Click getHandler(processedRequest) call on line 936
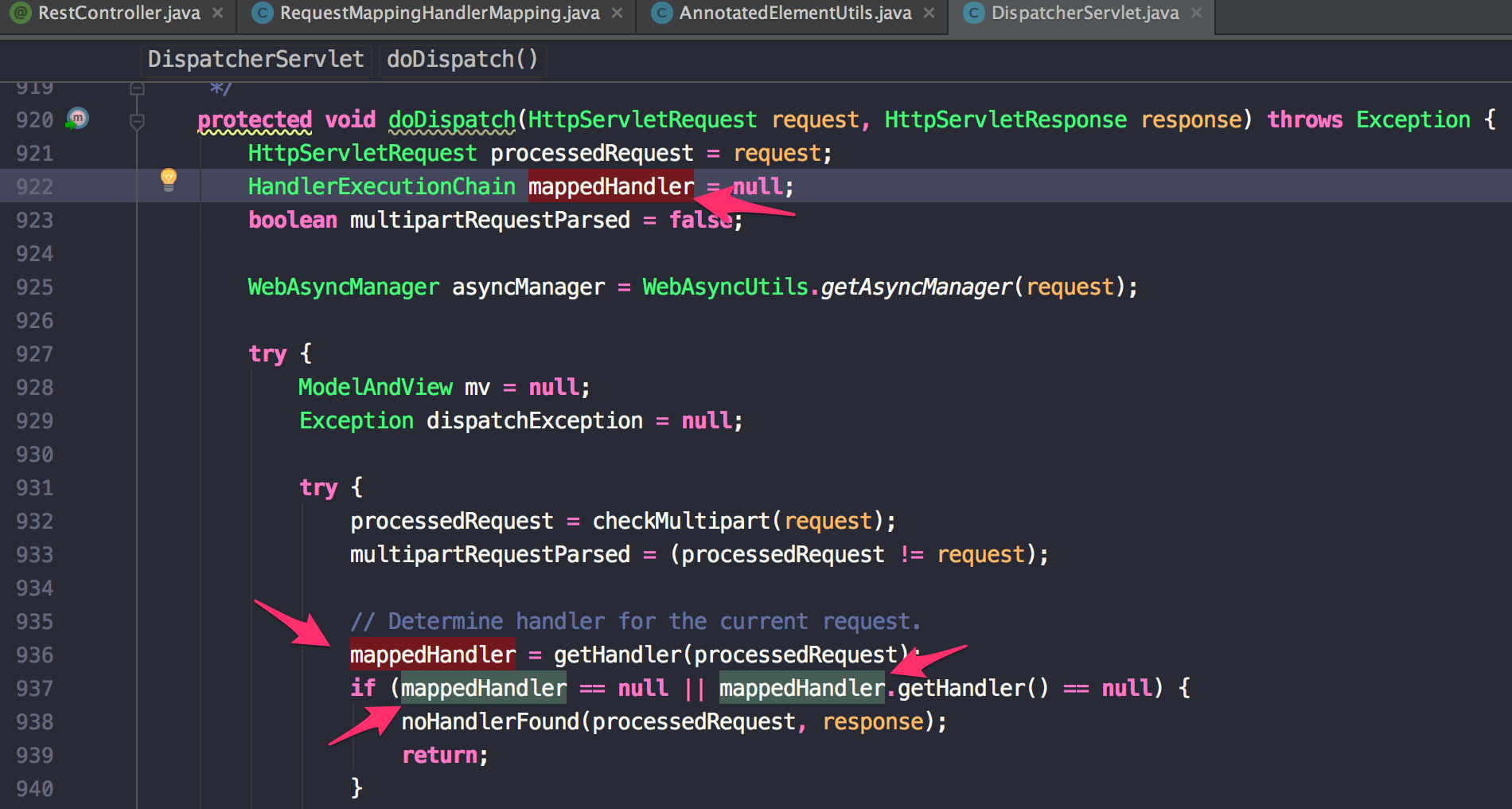Image resolution: width=1512 pixels, height=809 pixels. click(732, 655)
